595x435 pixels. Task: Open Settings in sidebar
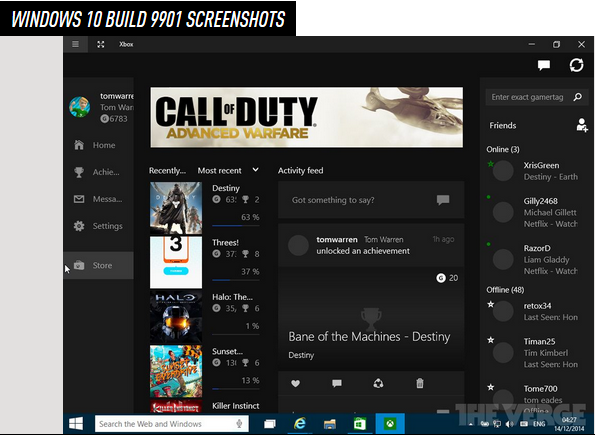pyautogui.click(x=99, y=226)
